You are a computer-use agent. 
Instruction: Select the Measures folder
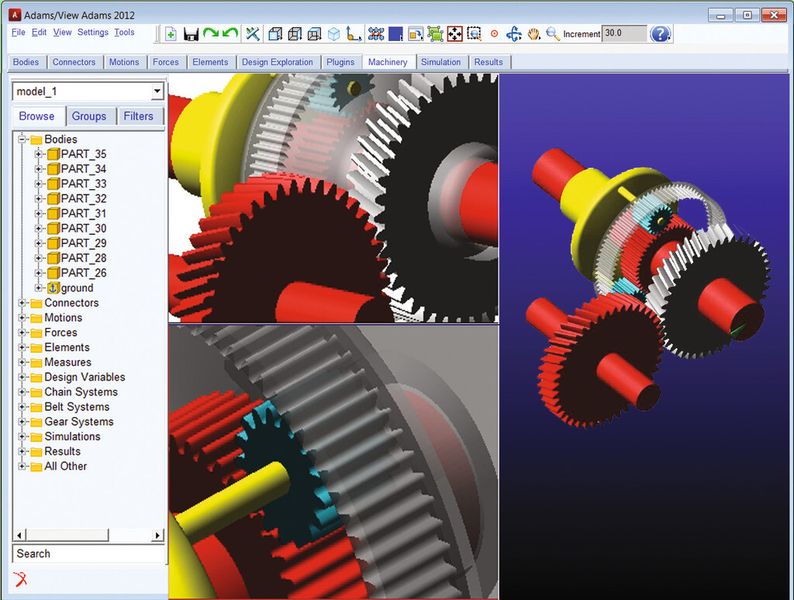[x=68, y=362]
